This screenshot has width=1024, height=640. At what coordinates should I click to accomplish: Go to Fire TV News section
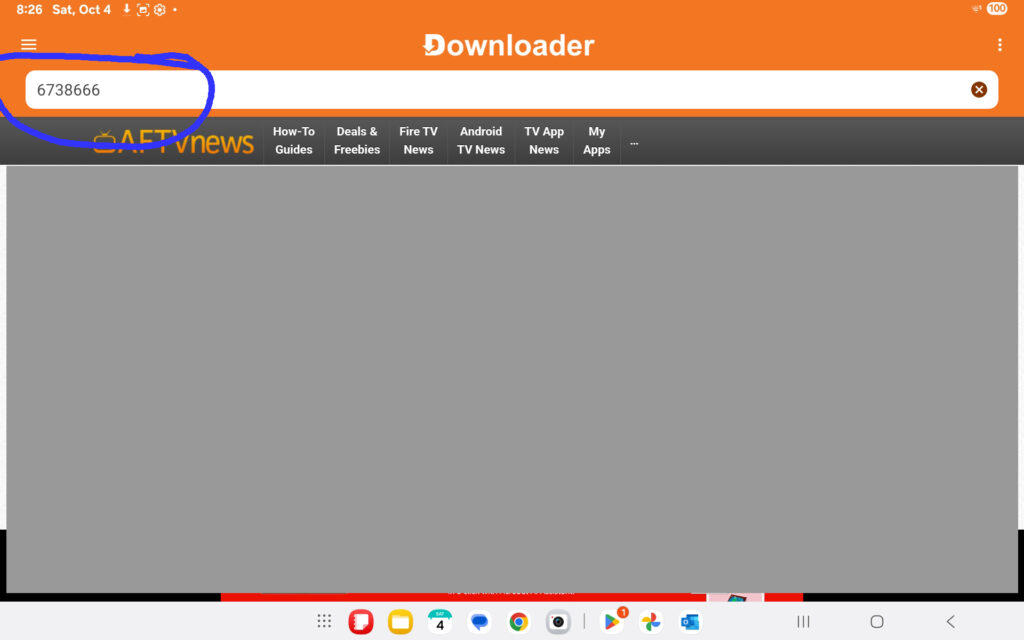(418, 141)
